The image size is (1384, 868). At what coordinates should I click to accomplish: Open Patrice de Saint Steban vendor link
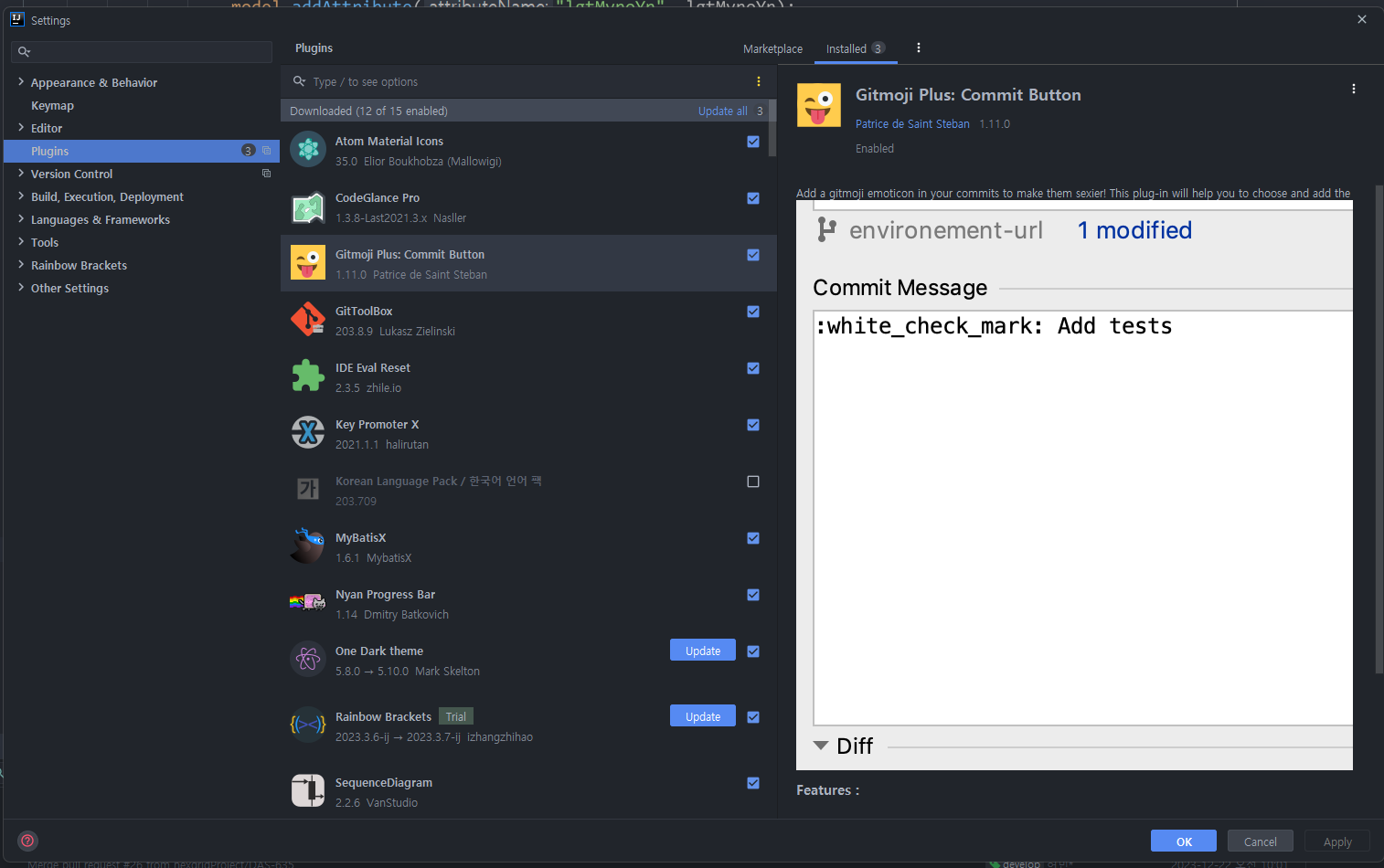click(912, 123)
